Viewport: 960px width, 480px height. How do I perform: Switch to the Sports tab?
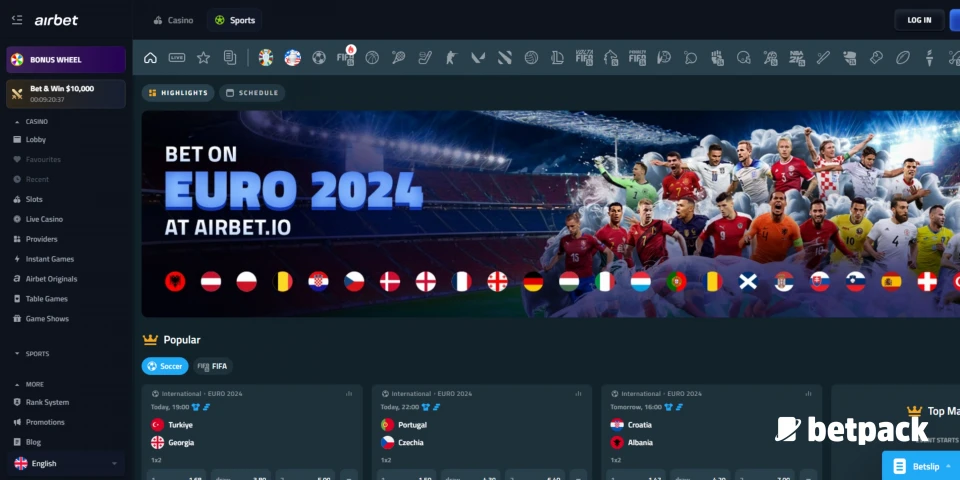point(234,20)
